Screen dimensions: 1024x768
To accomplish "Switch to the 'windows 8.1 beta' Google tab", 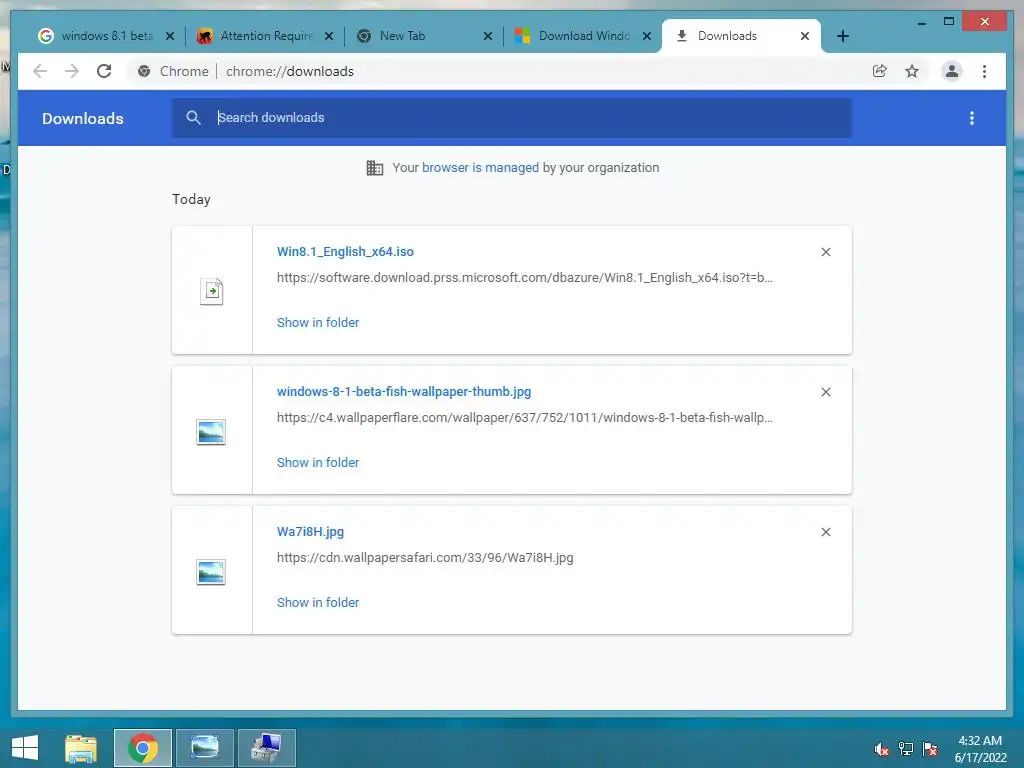I will pos(98,36).
